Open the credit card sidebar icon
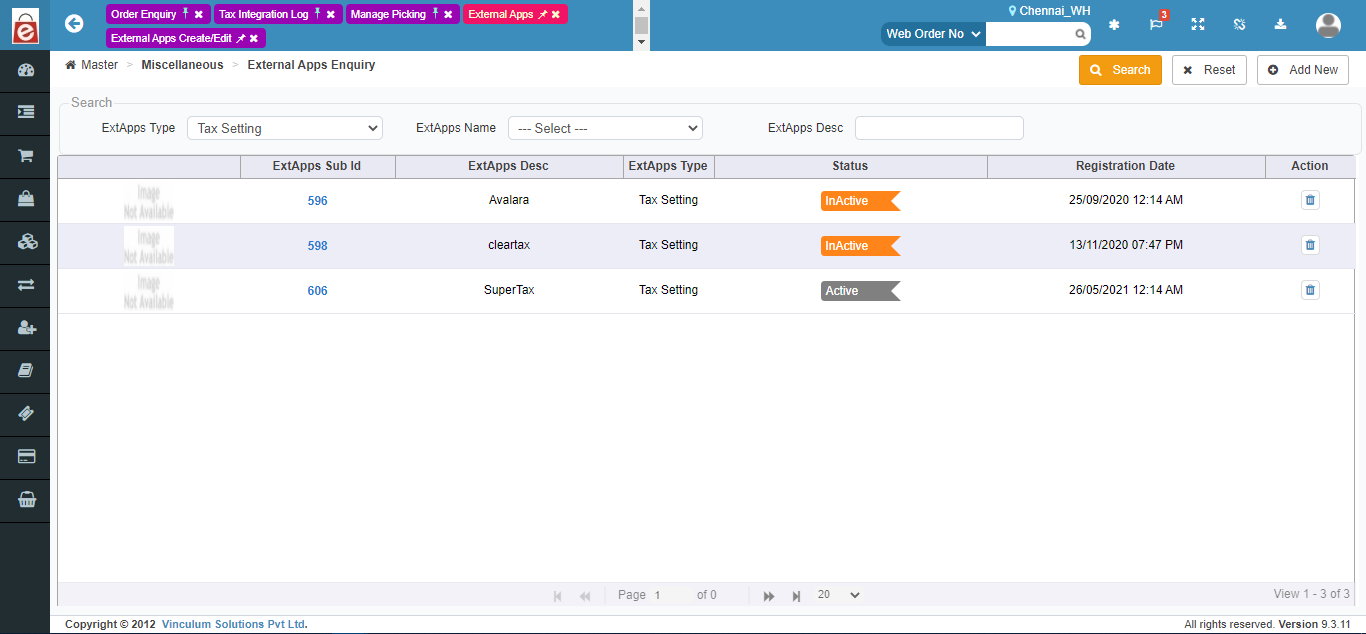Image resolution: width=1366 pixels, height=634 pixels. tap(26, 457)
